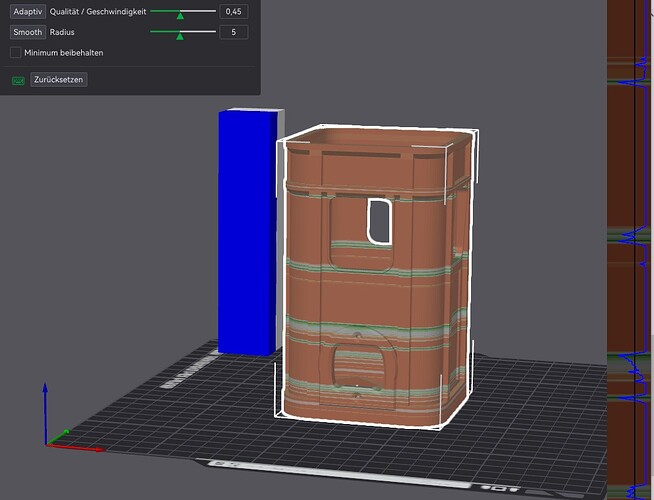
Task: Click the gray tower section behind the blue tower
Action: pyautogui.click(x=281, y=229)
